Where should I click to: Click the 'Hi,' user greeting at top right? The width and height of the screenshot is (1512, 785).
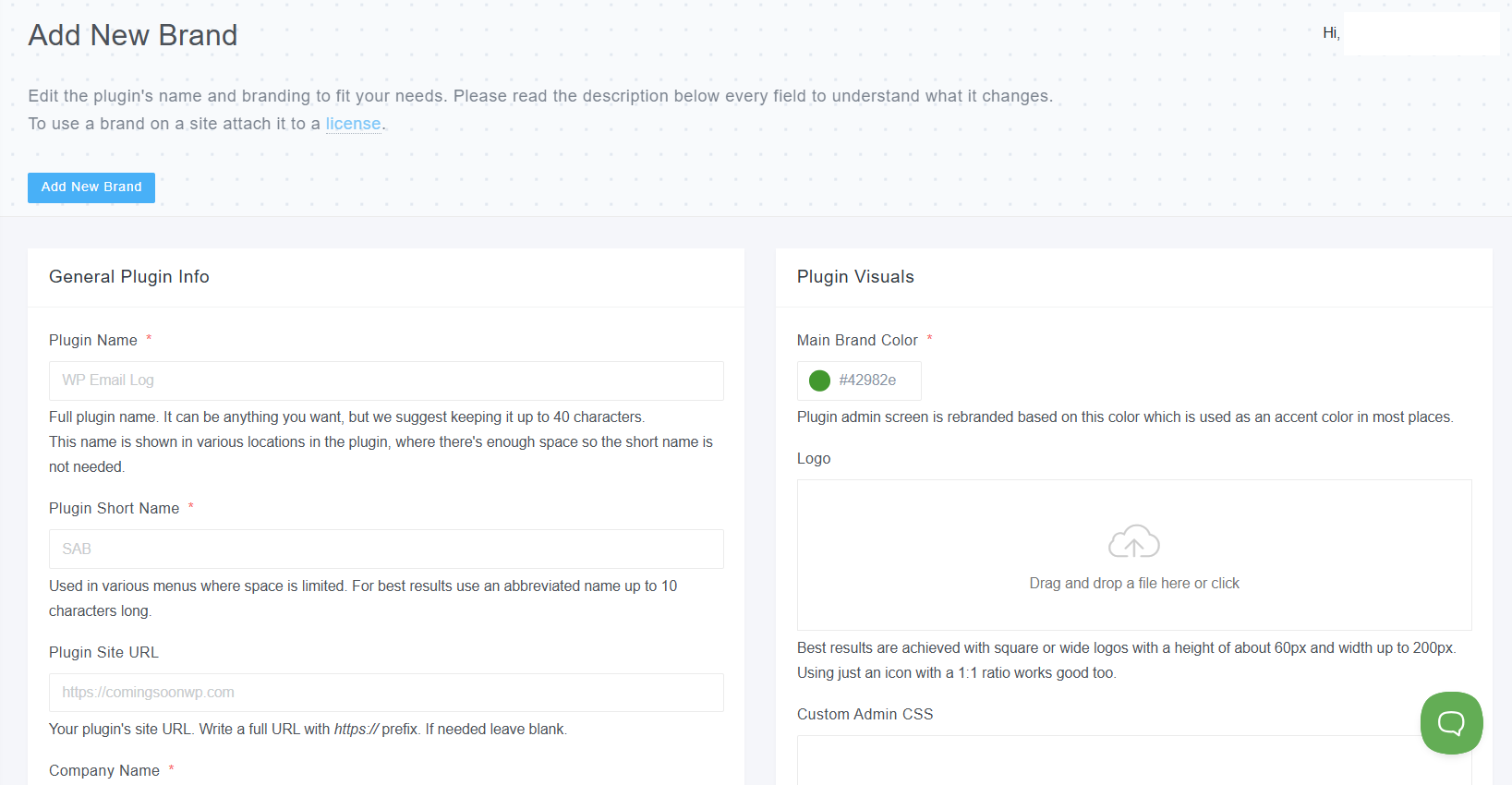(x=1331, y=33)
